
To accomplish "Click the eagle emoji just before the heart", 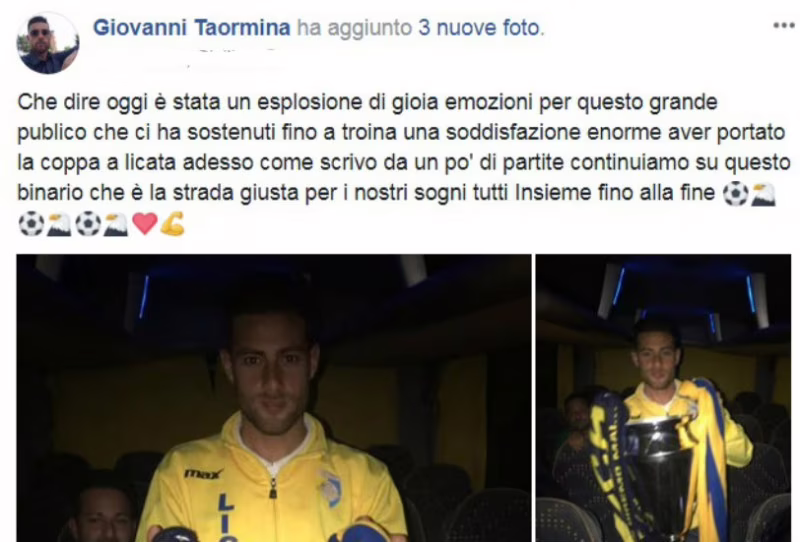I will [x=116, y=224].
